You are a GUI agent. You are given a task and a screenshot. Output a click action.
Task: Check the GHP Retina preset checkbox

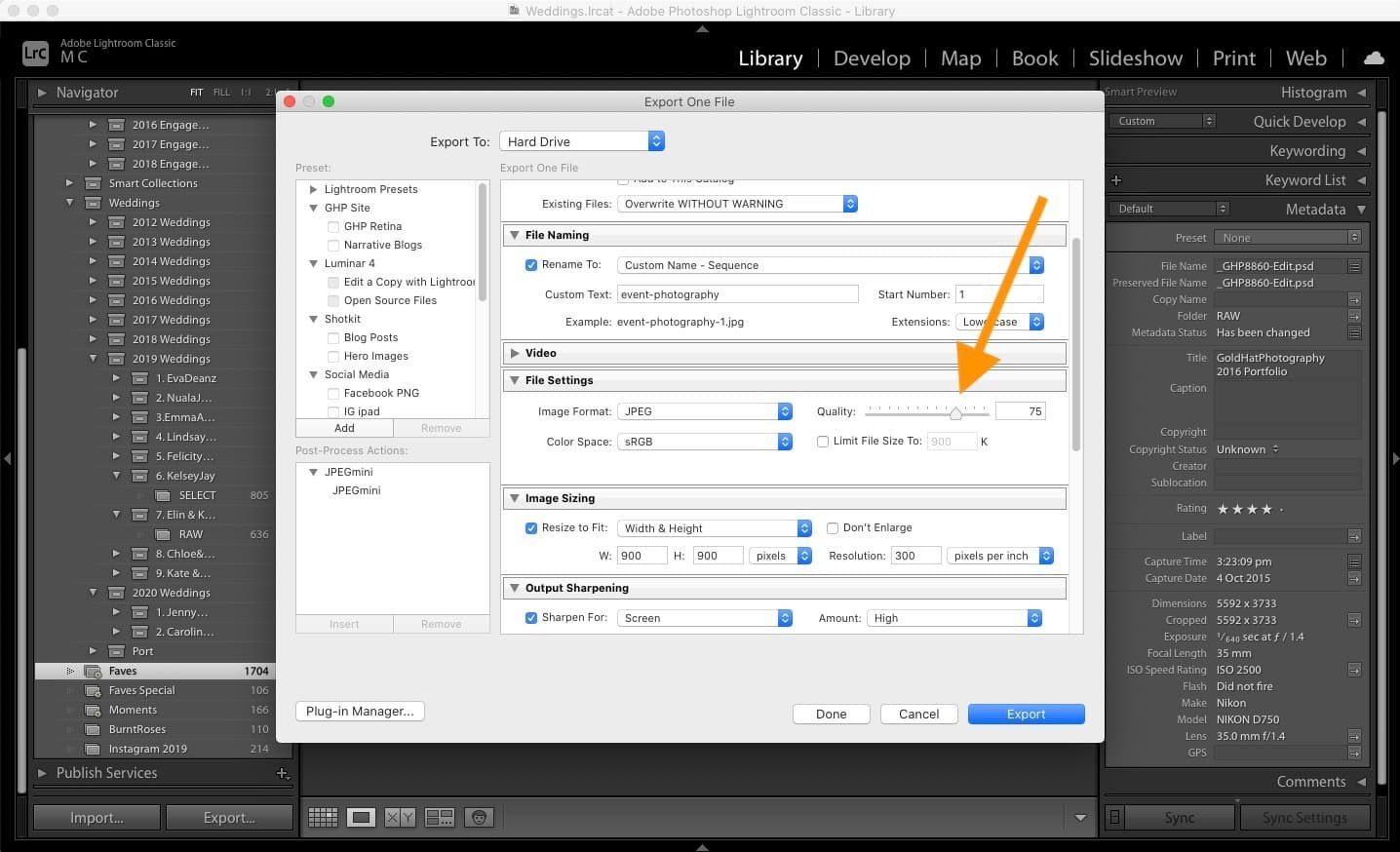point(333,226)
